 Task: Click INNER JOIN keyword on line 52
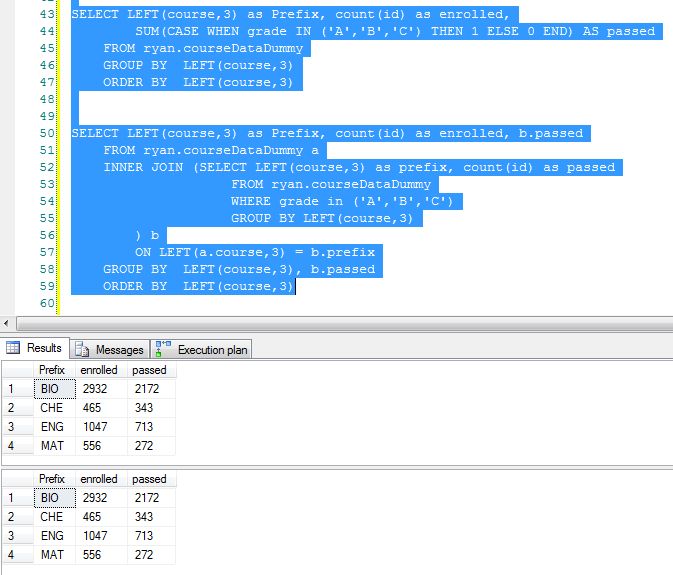[x=143, y=167]
